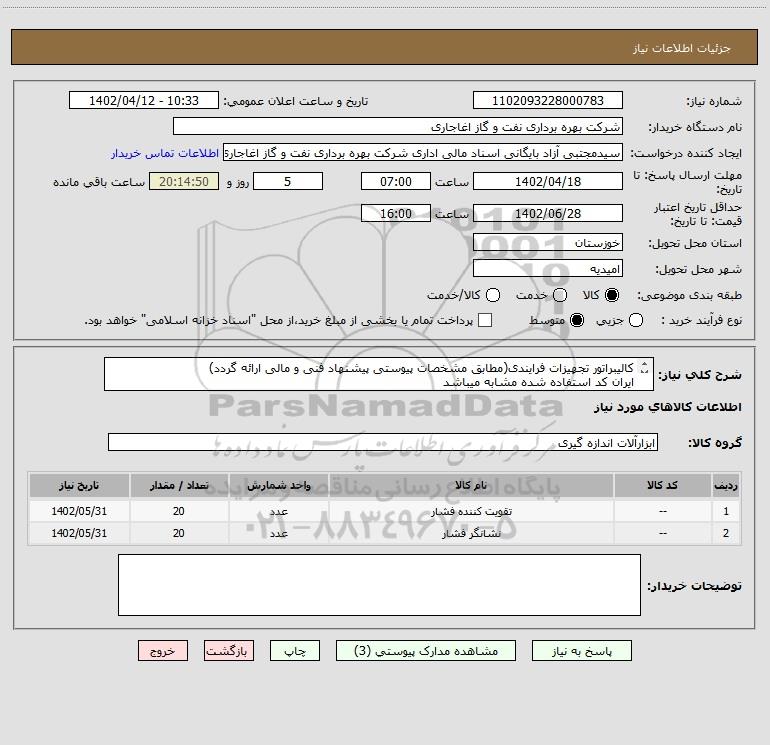770x745 pixels.
Task: Click item name نشانگر فشار
Action: [470, 533]
